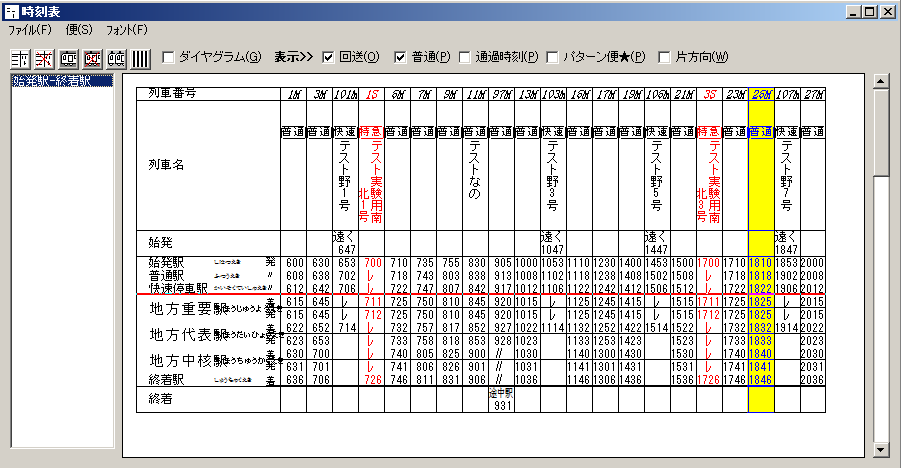Open the フォント(F) menu
This screenshot has height=468, width=901.
[127, 30]
